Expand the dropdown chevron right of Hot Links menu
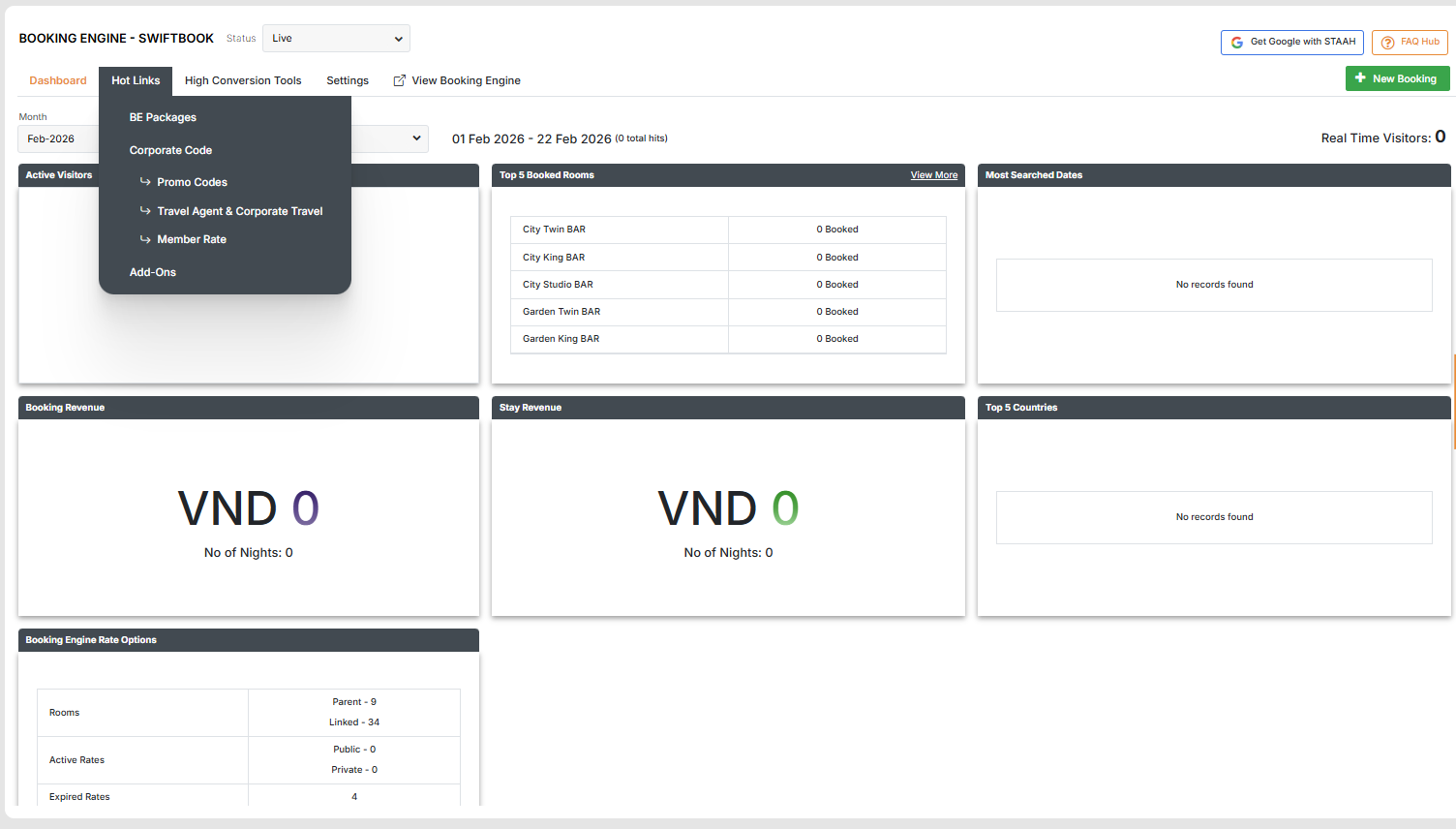Viewport: 1456px width, 829px height. coord(416,138)
